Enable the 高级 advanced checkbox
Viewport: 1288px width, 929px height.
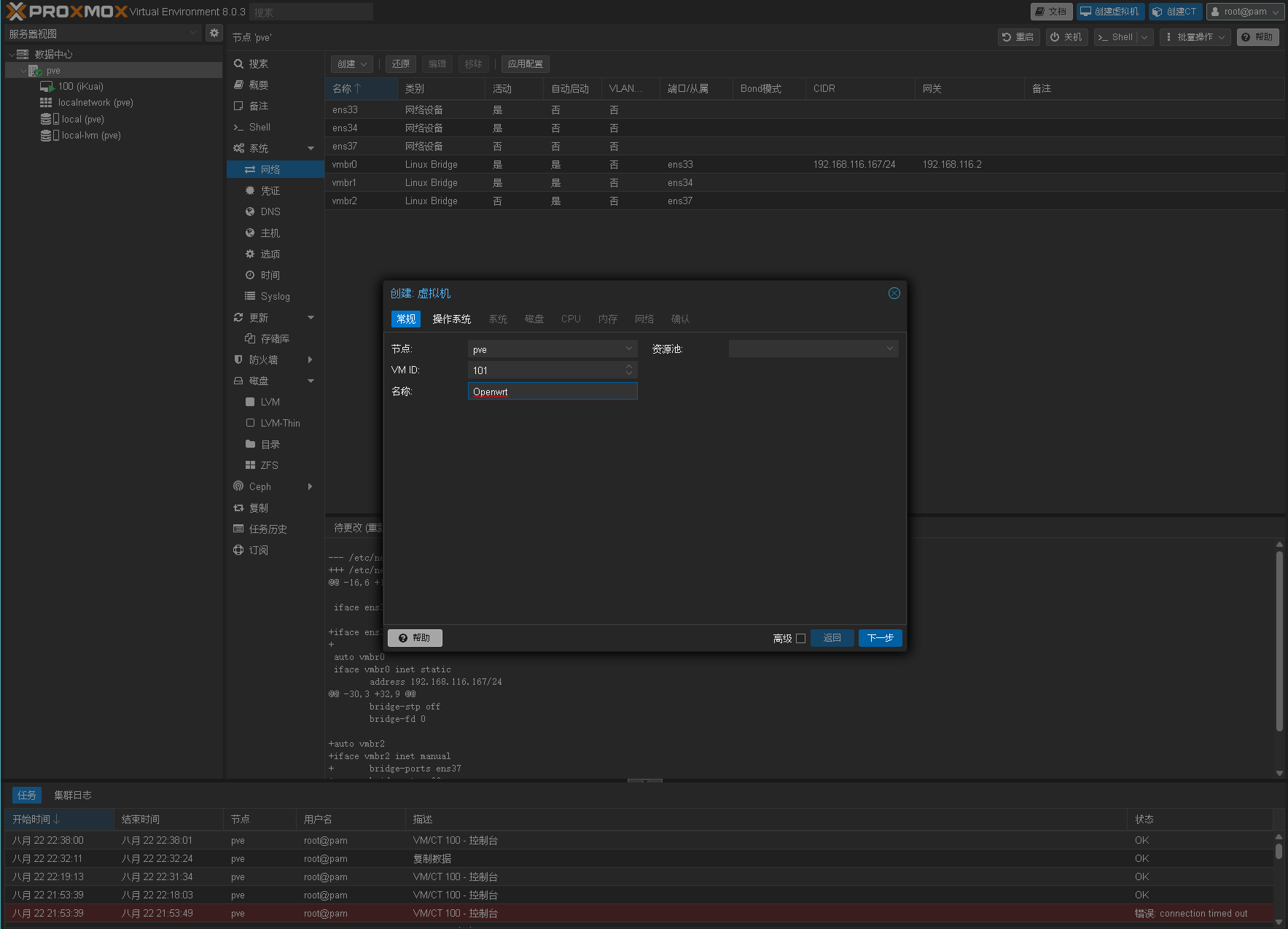point(800,638)
